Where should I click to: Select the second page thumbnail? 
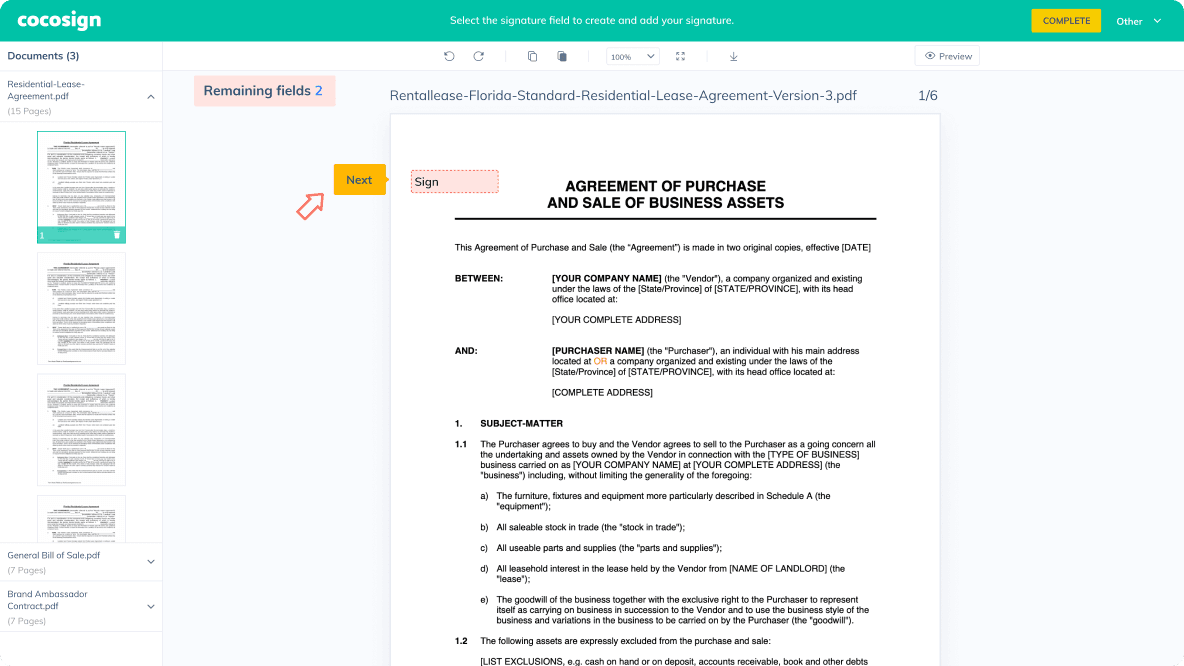81,308
